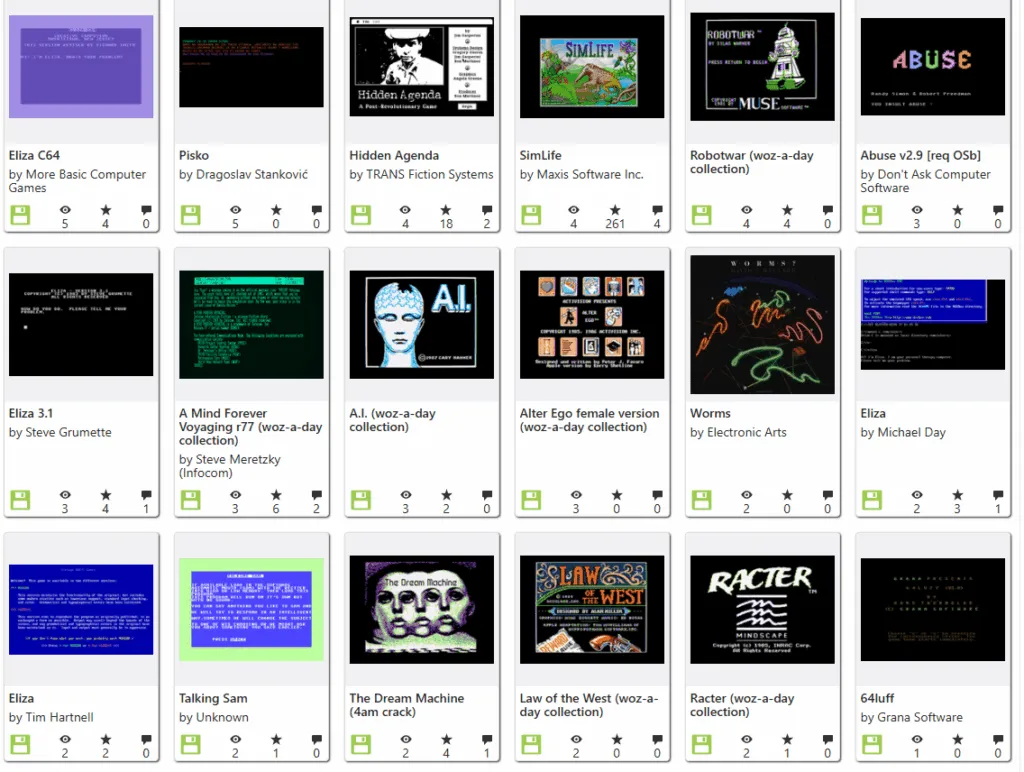Open the Eliza C64 title link
The width and height of the screenshot is (1024, 772).
pyautogui.click(x=34, y=155)
